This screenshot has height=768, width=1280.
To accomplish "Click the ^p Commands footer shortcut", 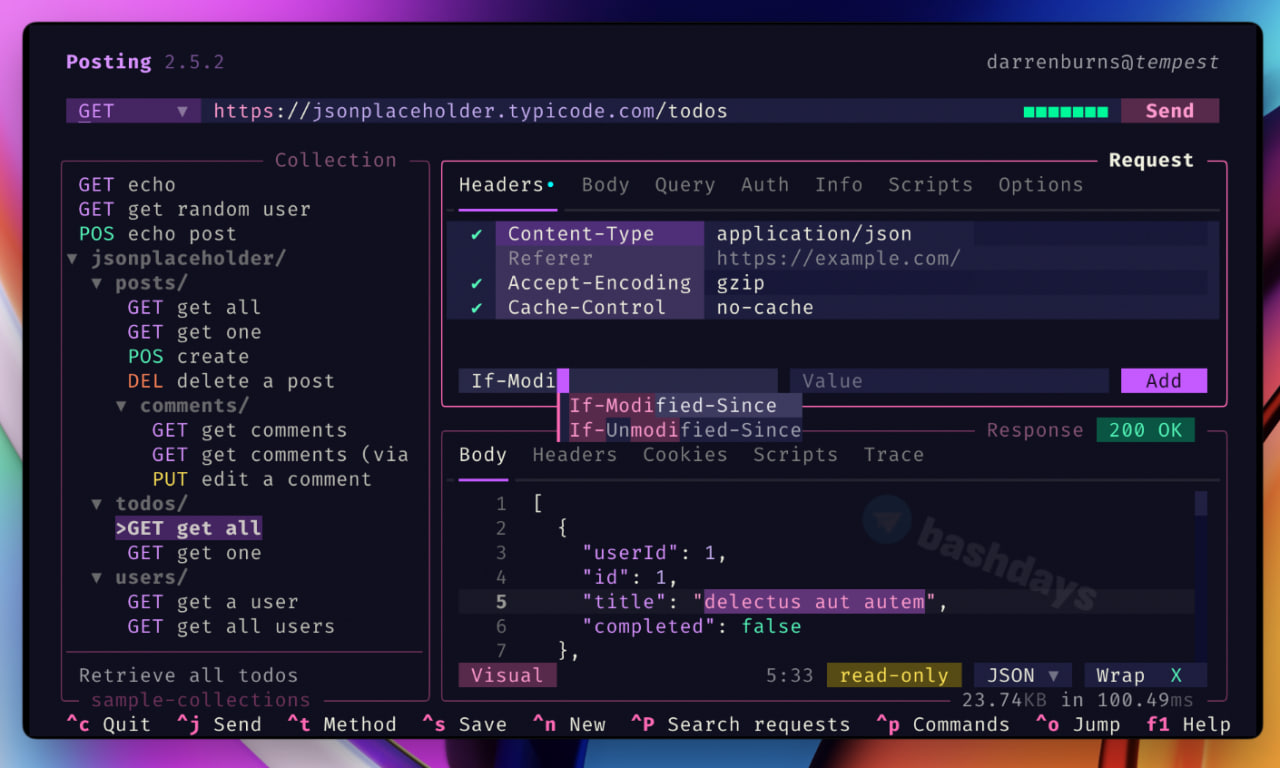I will [x=942, y=725].
